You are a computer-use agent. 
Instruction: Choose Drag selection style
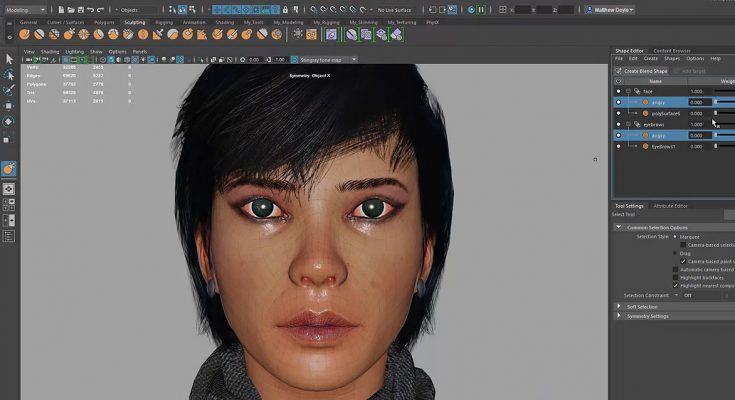675,253
